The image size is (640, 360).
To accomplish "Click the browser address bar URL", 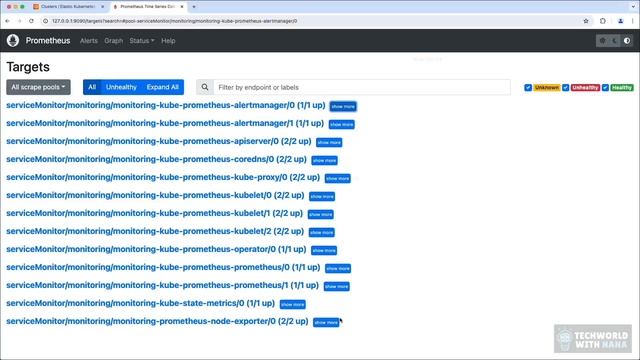I will (x=175, y=21).
